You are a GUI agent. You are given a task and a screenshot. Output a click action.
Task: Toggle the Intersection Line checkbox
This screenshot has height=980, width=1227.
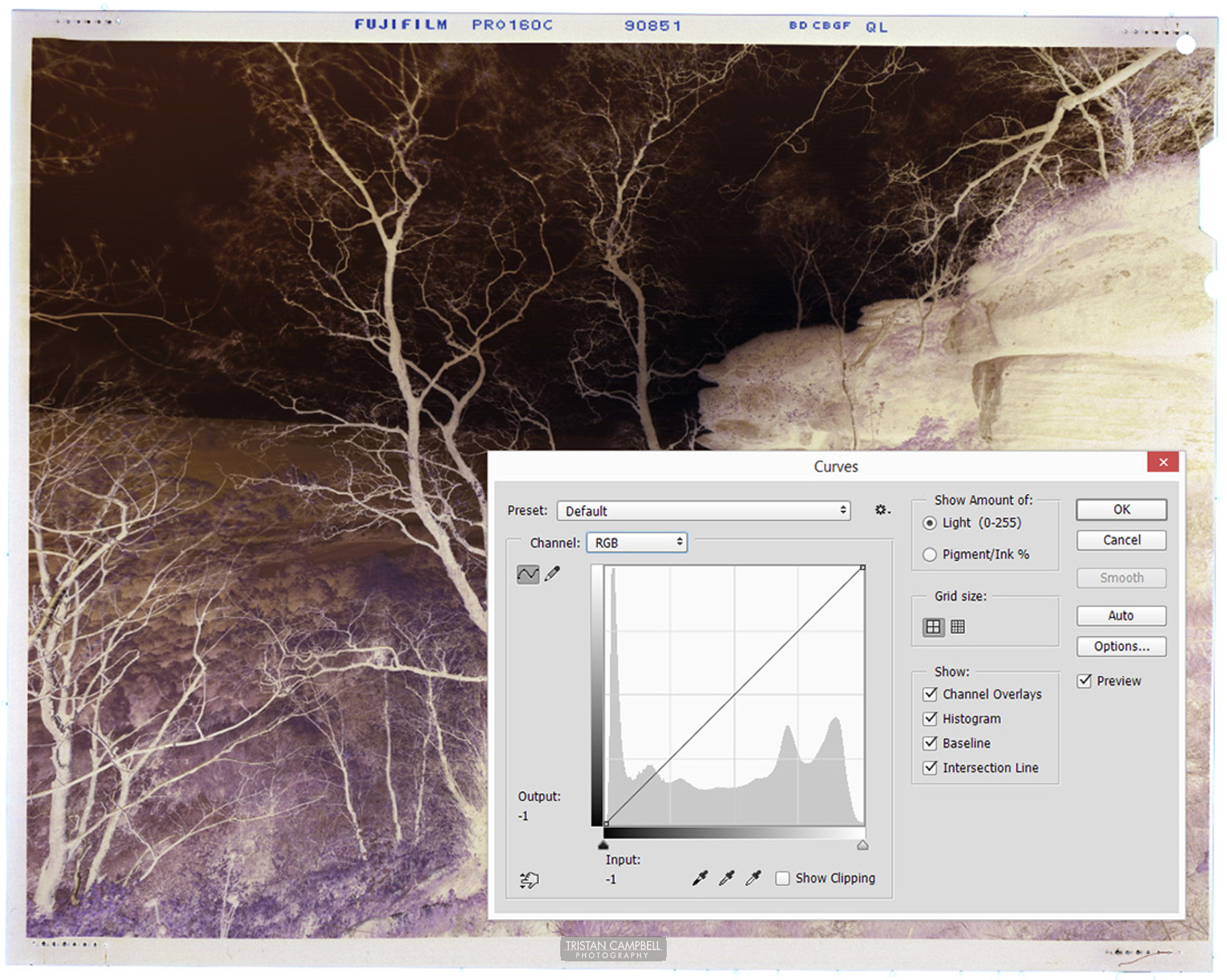pyautogui.click(x=930, y=768)
